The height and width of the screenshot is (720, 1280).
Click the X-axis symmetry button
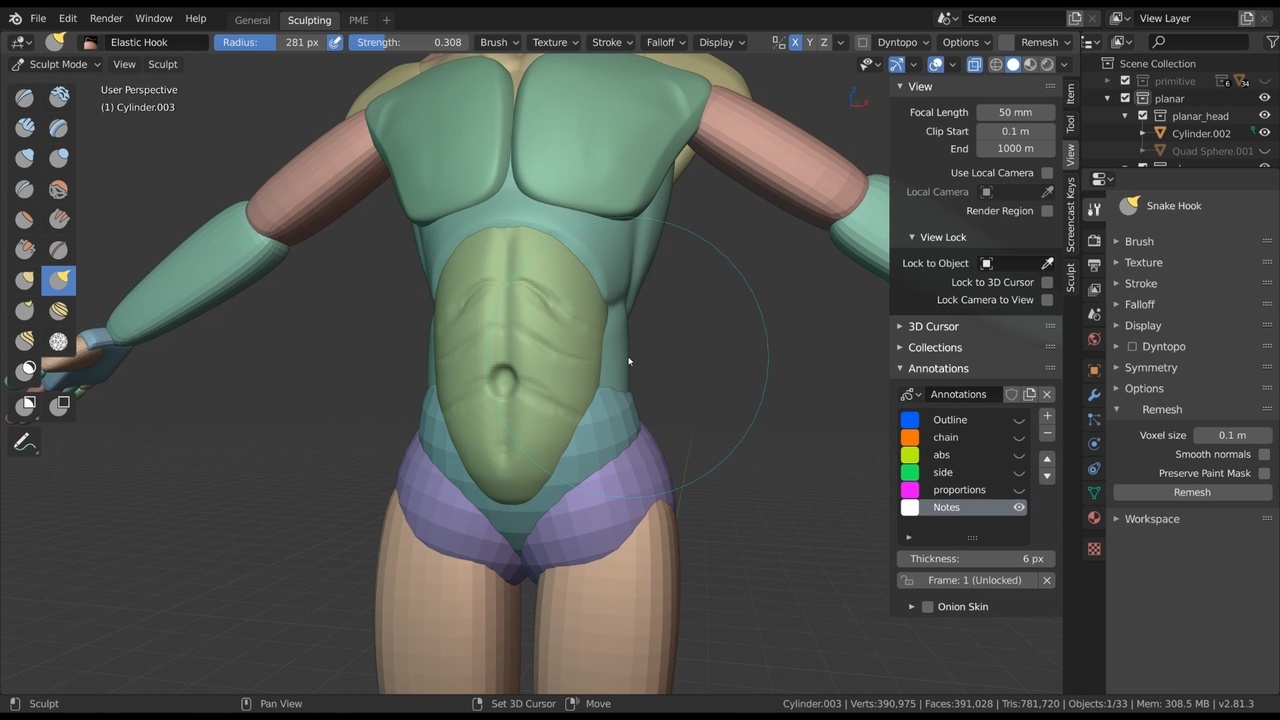point(795,42)
